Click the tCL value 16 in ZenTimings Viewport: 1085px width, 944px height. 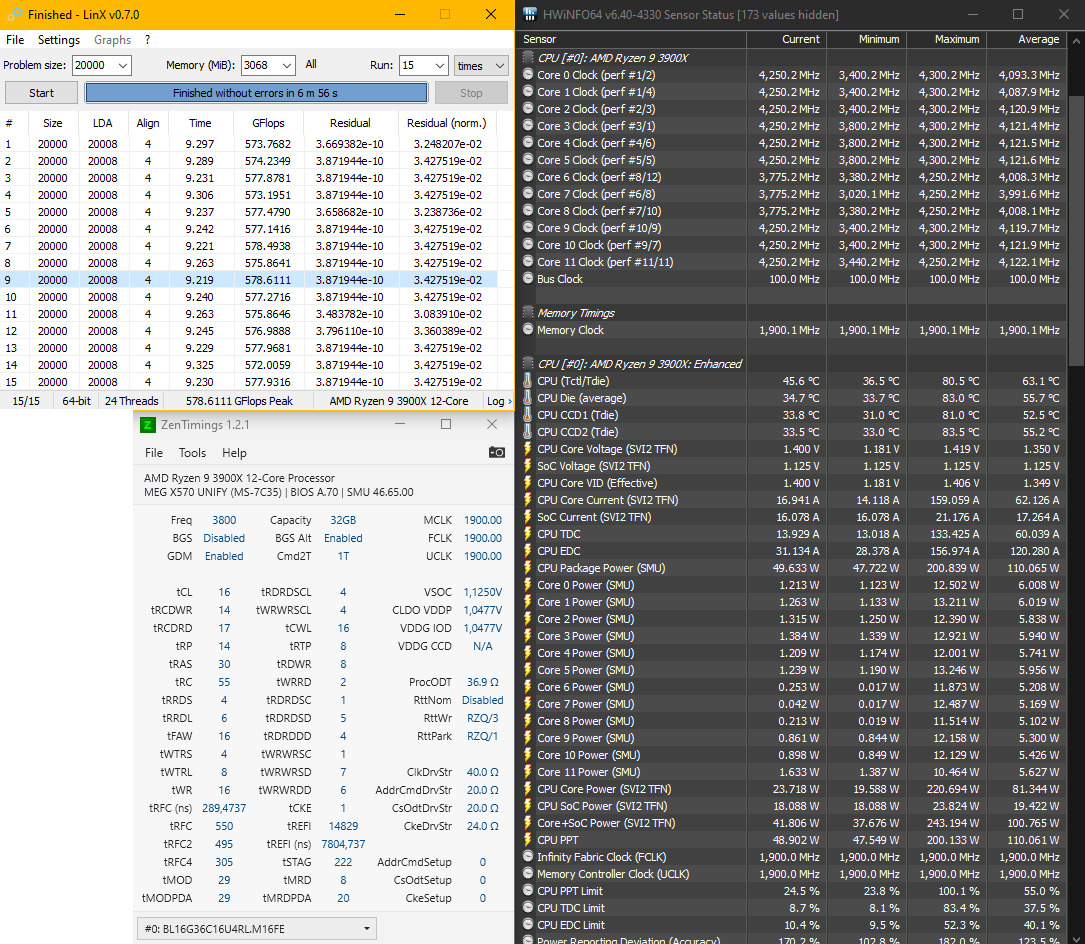(224, 592)
